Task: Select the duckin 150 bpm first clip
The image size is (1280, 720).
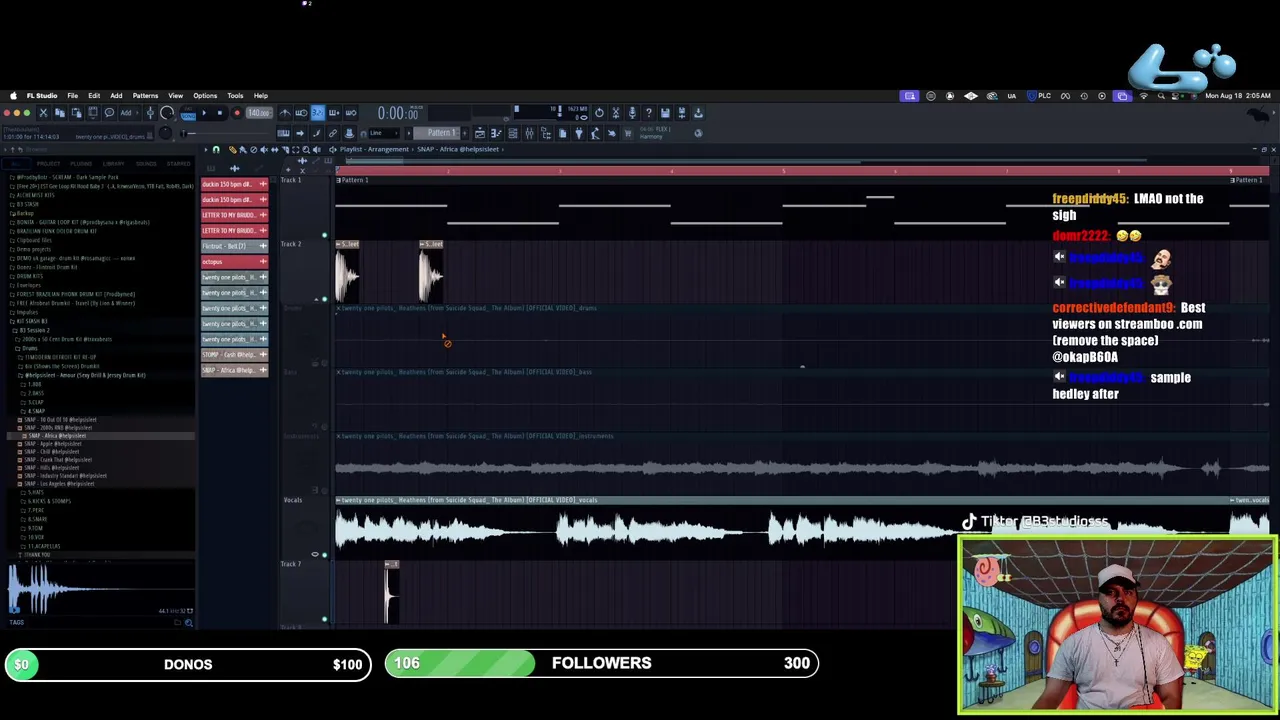Action: (234, 184)
